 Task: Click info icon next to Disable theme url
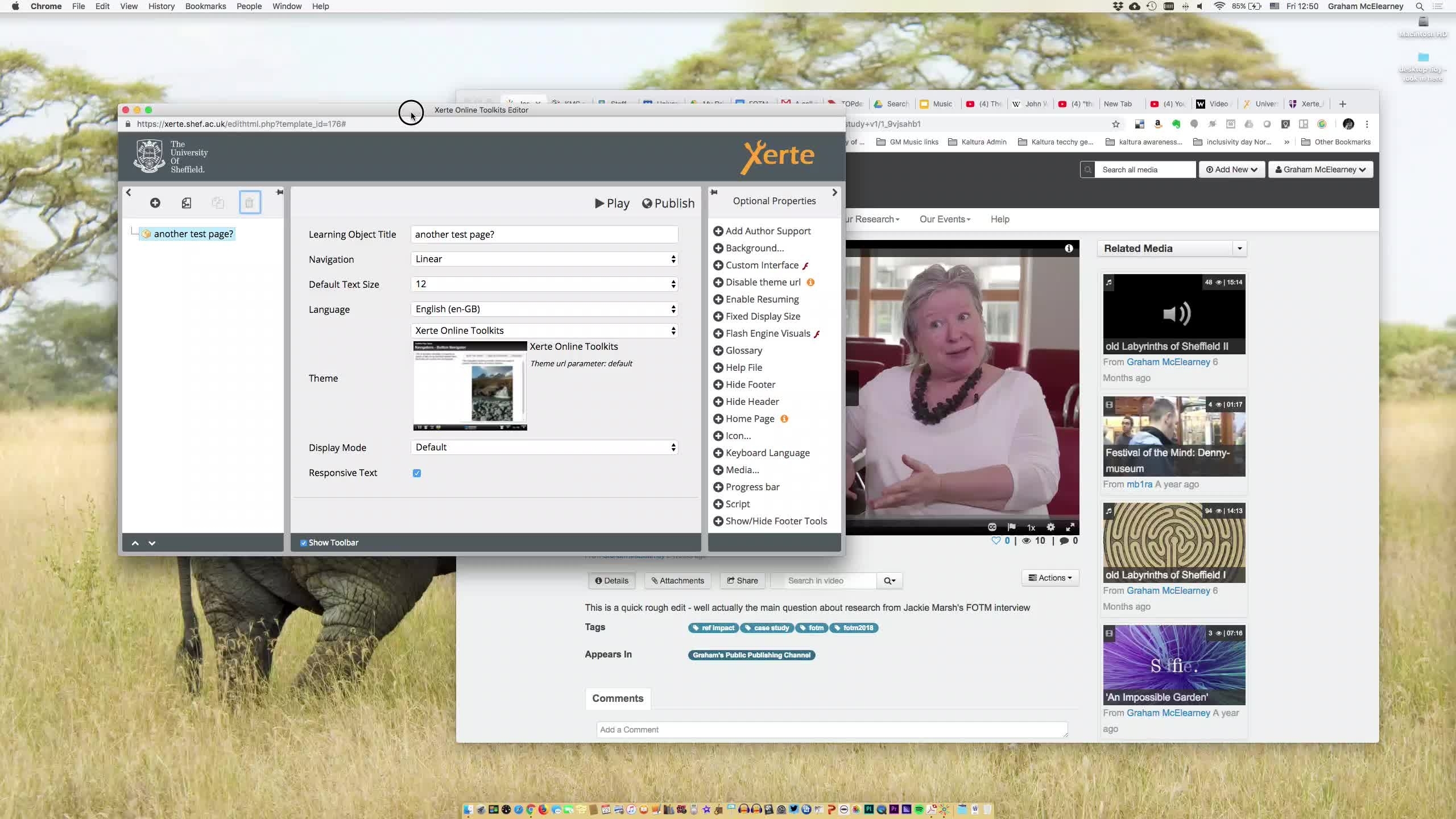[x=810, y=282]
